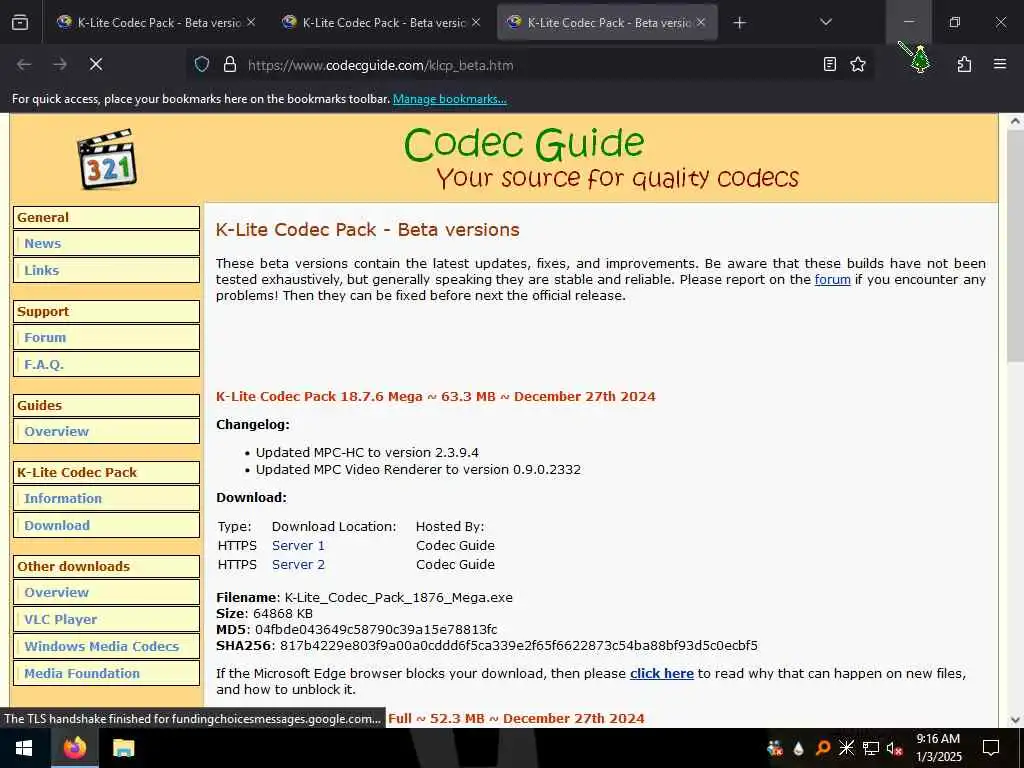Open File Explorer from the taskbar
This screenshot has height=768, width=1024.
coord(123,748)
